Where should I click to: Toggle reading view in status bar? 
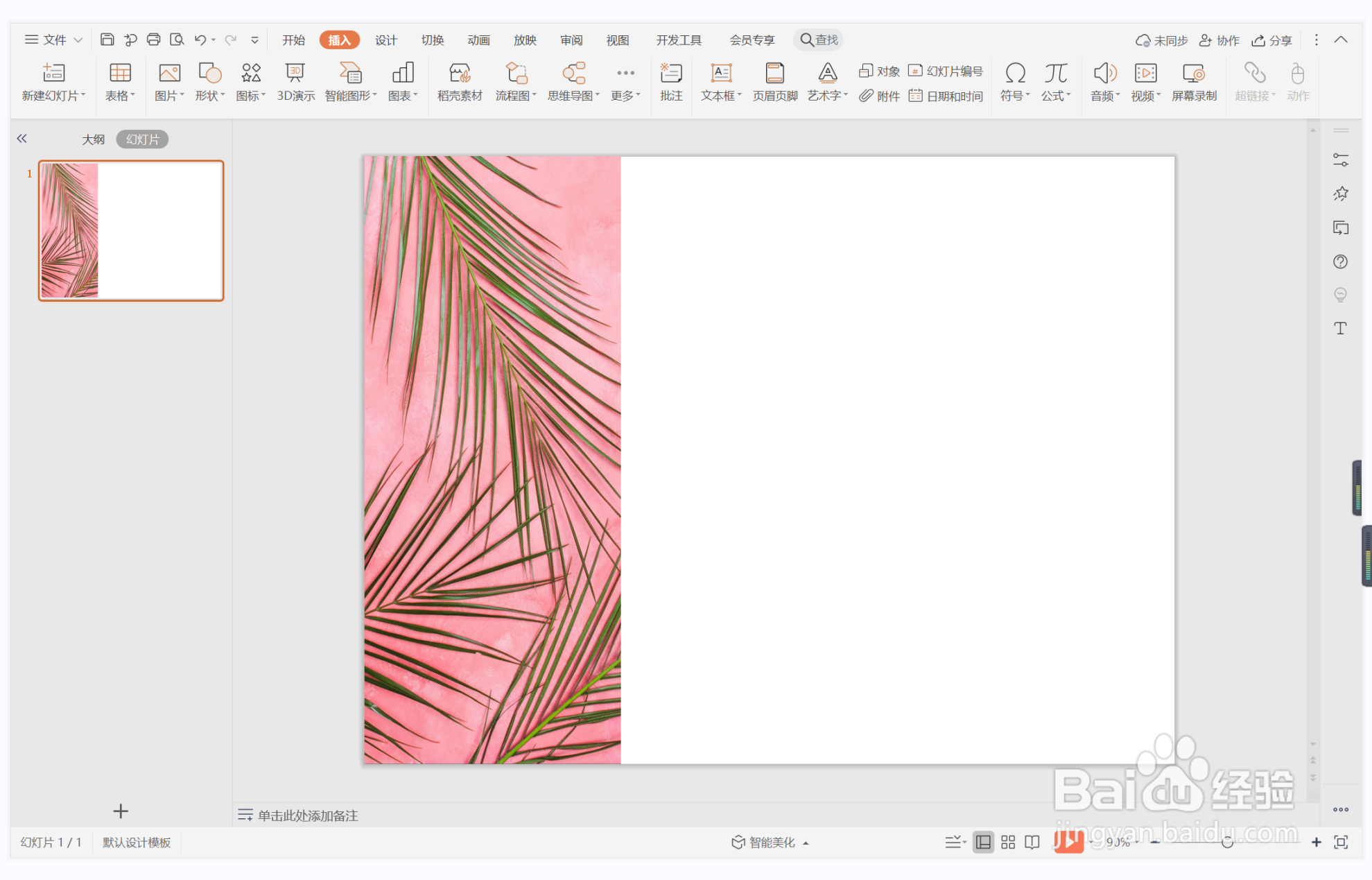coord(1032,842)
